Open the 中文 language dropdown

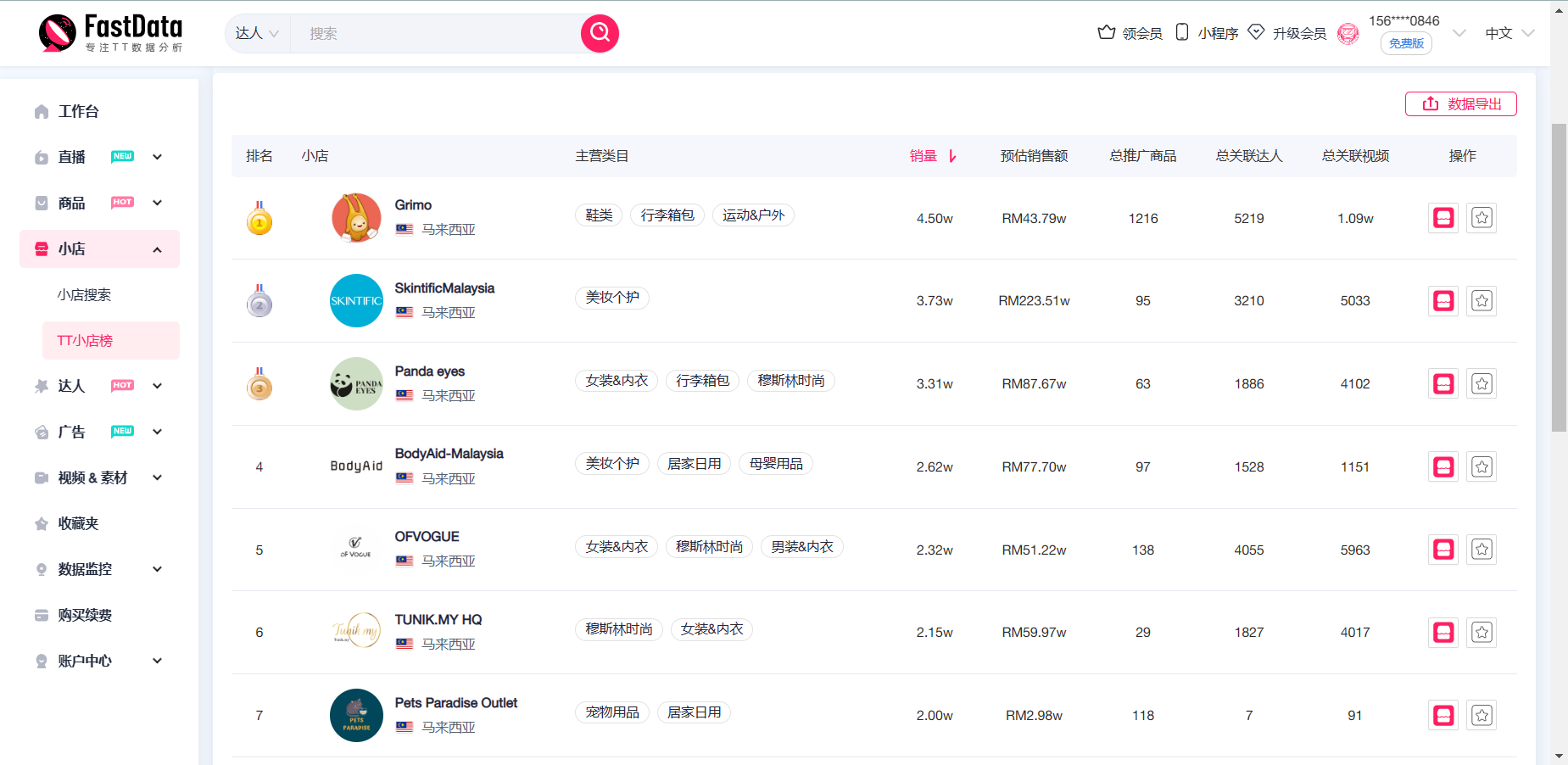[1509, 33]
